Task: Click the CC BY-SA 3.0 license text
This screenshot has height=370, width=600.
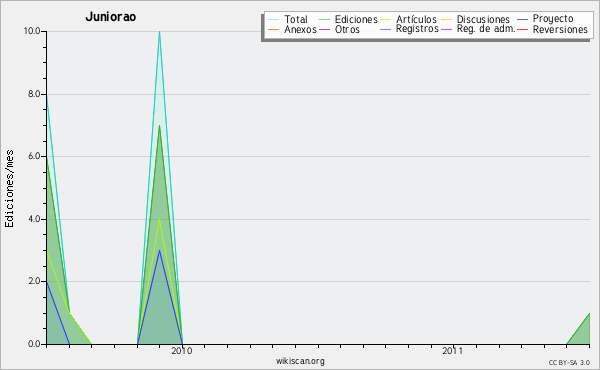Action: tap(569, 362)
